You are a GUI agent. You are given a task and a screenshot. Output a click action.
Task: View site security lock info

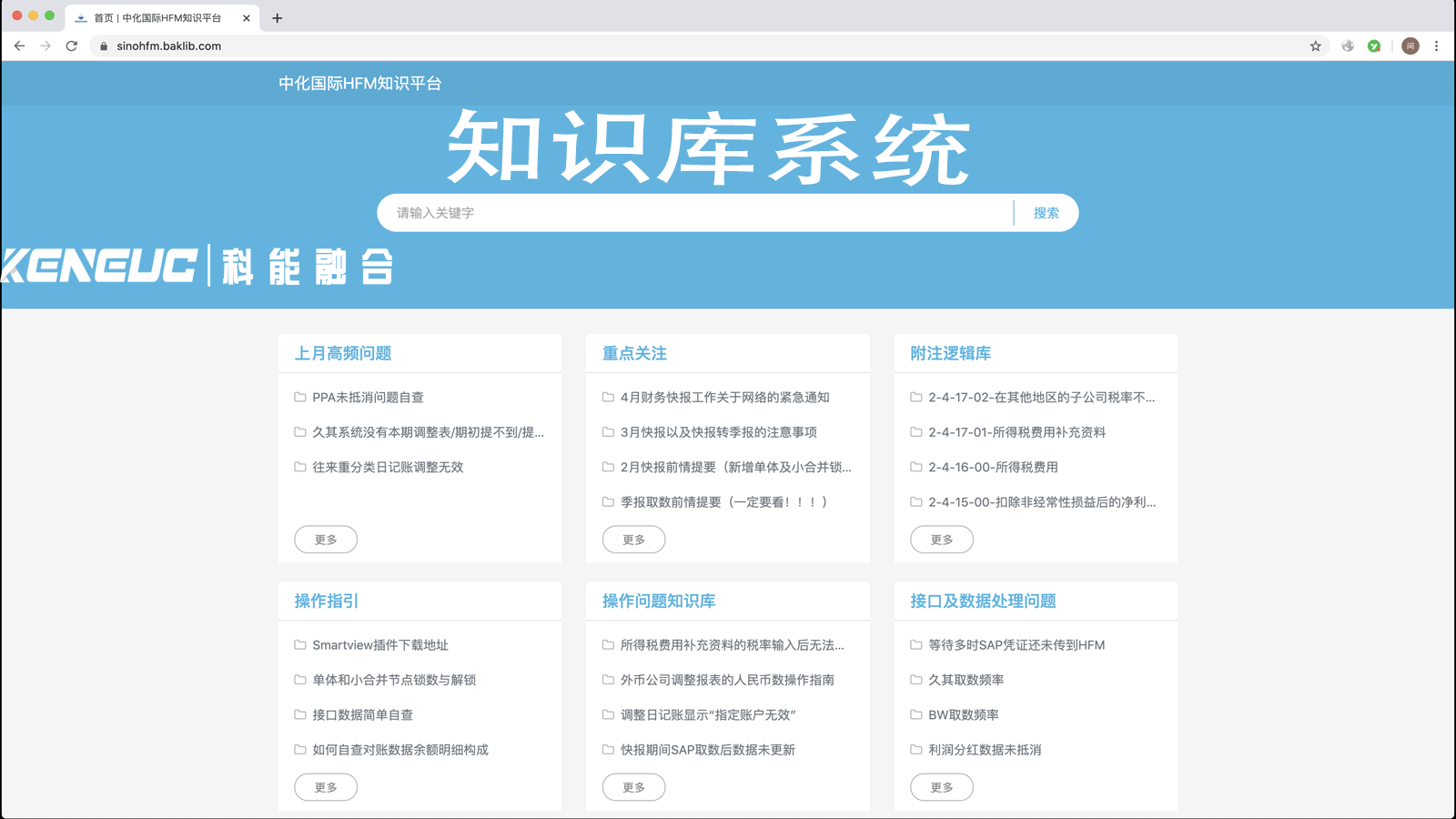point(104,46)
